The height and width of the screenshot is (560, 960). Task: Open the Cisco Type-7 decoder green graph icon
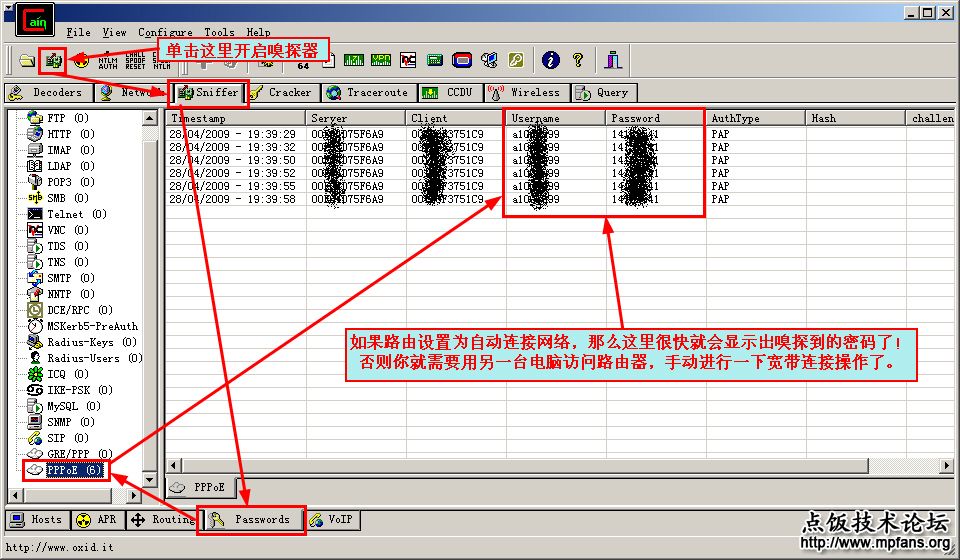[354, 60]
